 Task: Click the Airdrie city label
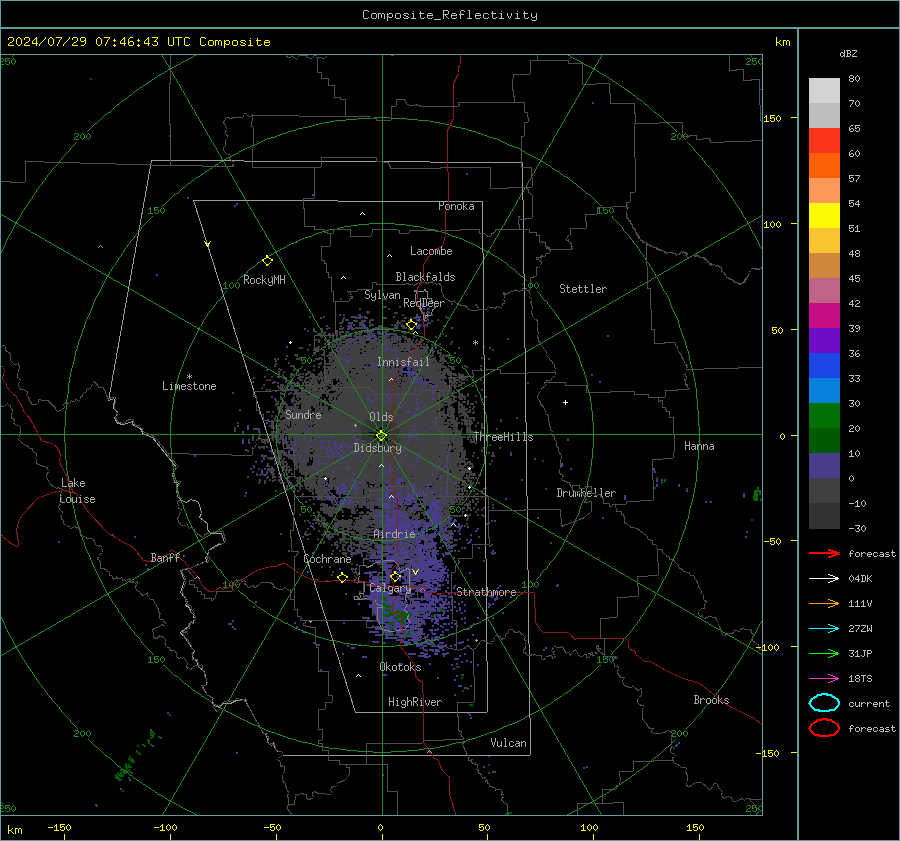(x=394, y=534)
